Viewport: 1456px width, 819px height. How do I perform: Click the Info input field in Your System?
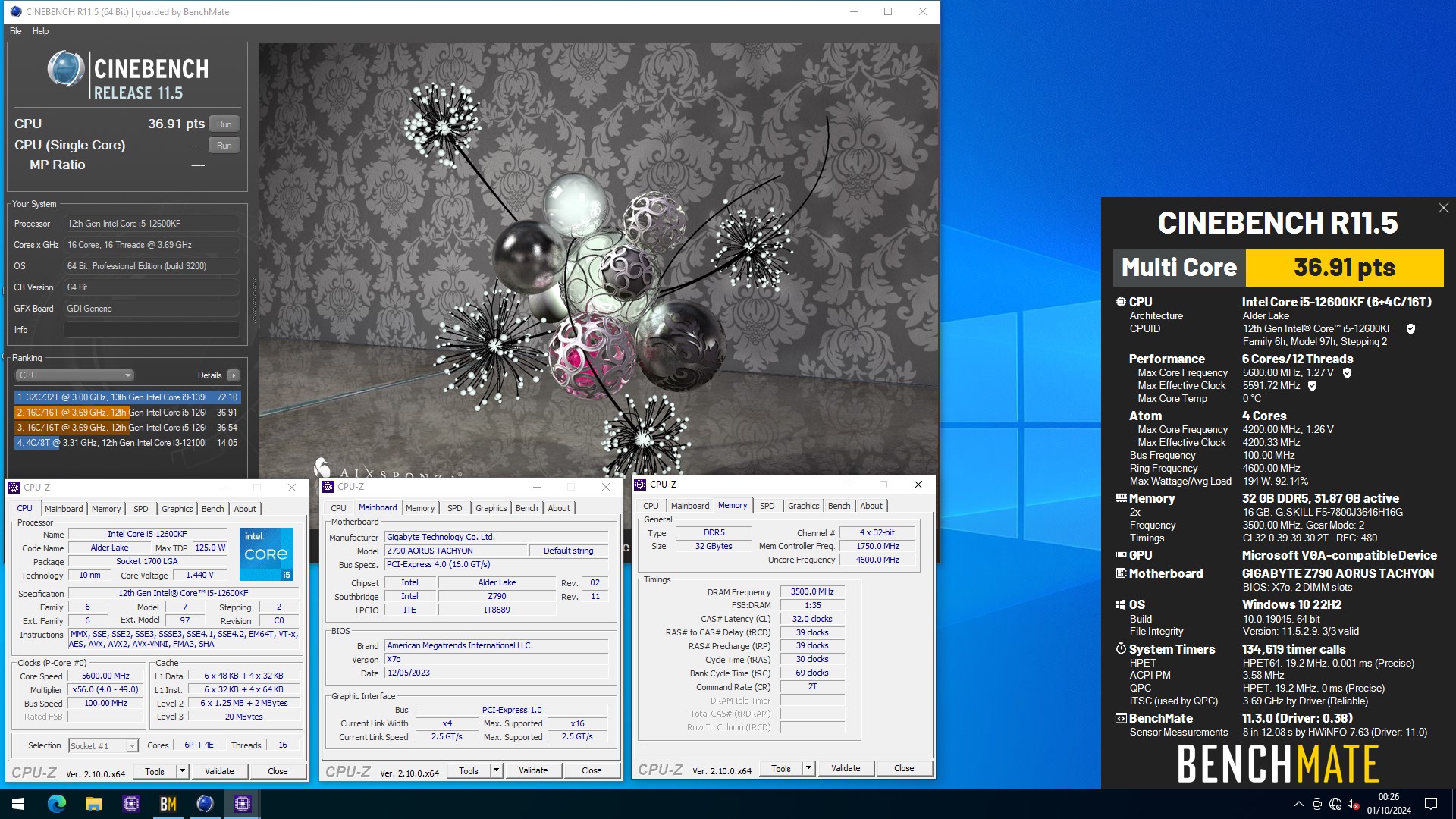click(x=151, y=330)
